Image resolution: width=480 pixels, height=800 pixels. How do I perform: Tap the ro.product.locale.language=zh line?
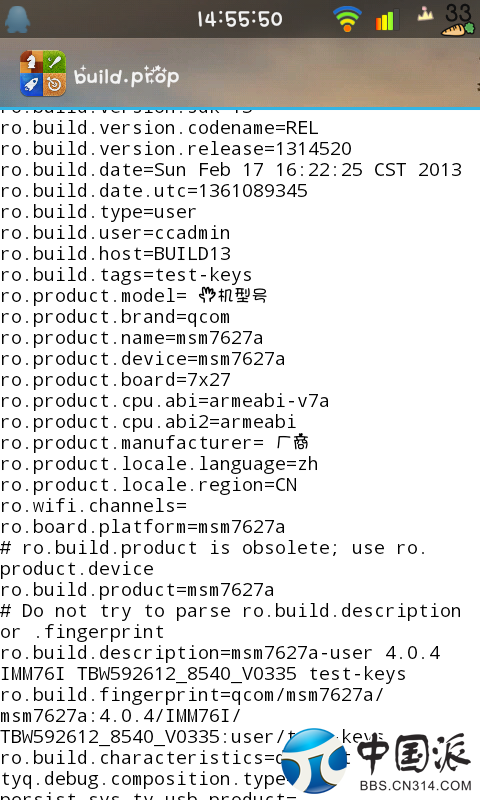159,464
